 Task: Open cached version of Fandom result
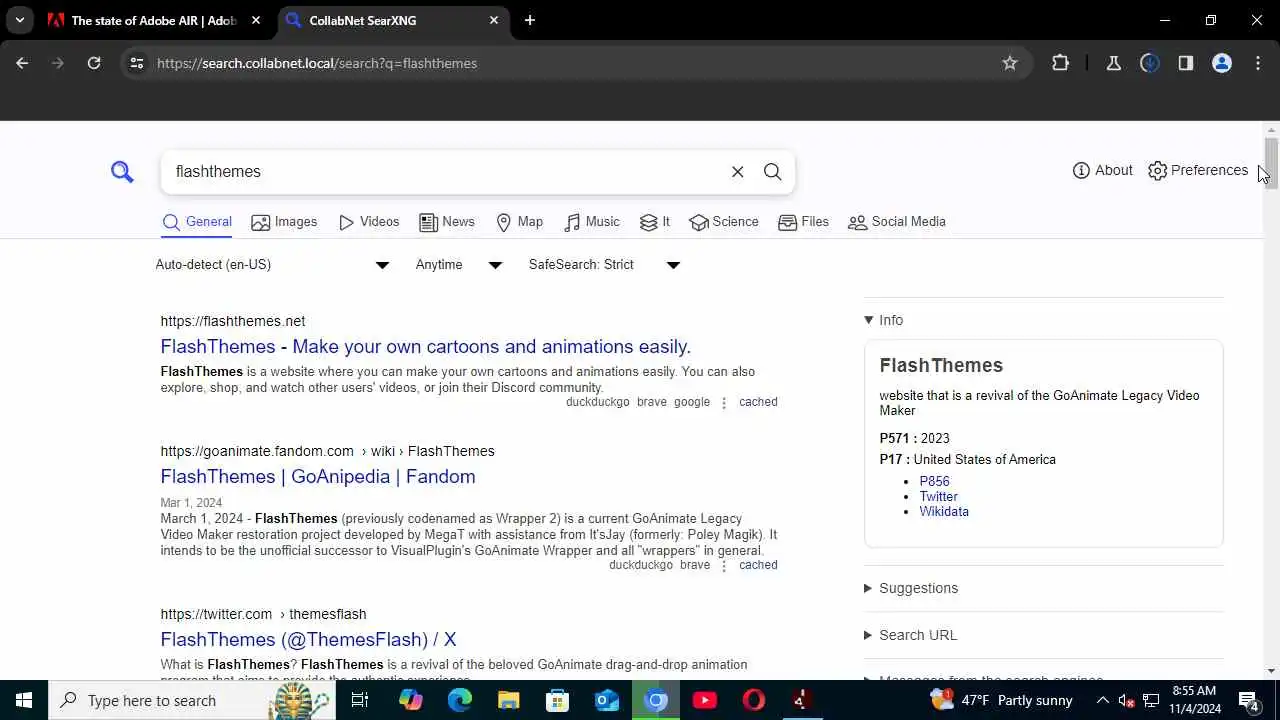758,565
